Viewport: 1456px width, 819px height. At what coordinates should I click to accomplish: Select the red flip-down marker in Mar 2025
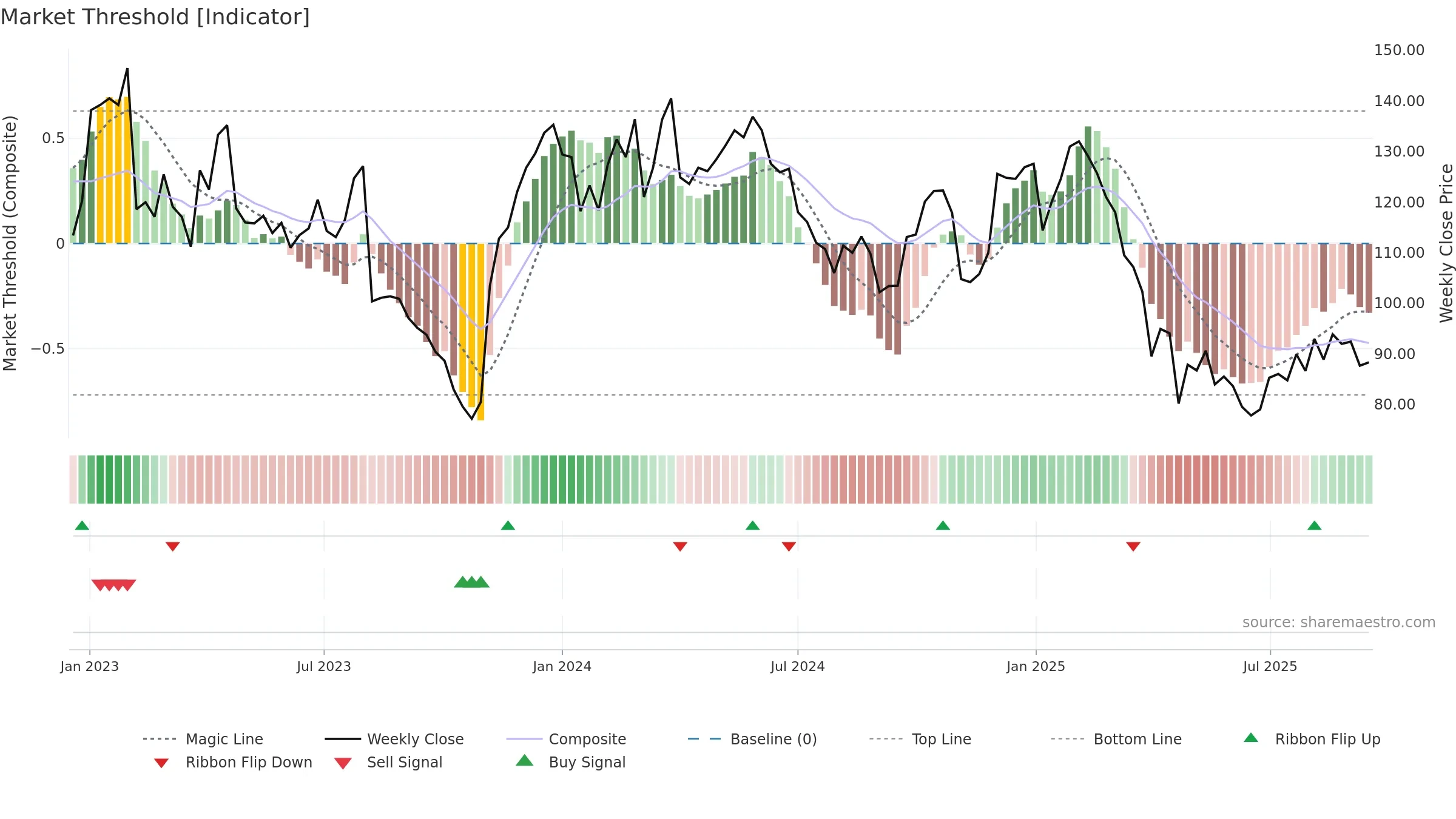tap(1133, 547)
